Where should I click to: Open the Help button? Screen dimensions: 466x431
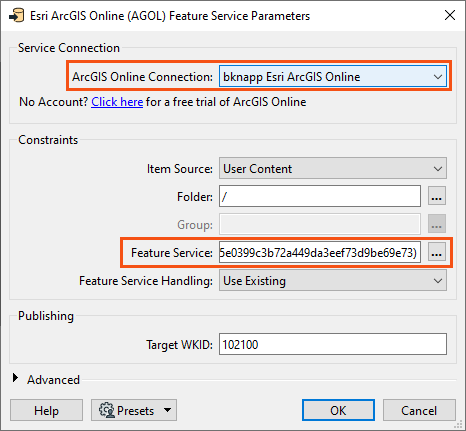coord(46,410)
